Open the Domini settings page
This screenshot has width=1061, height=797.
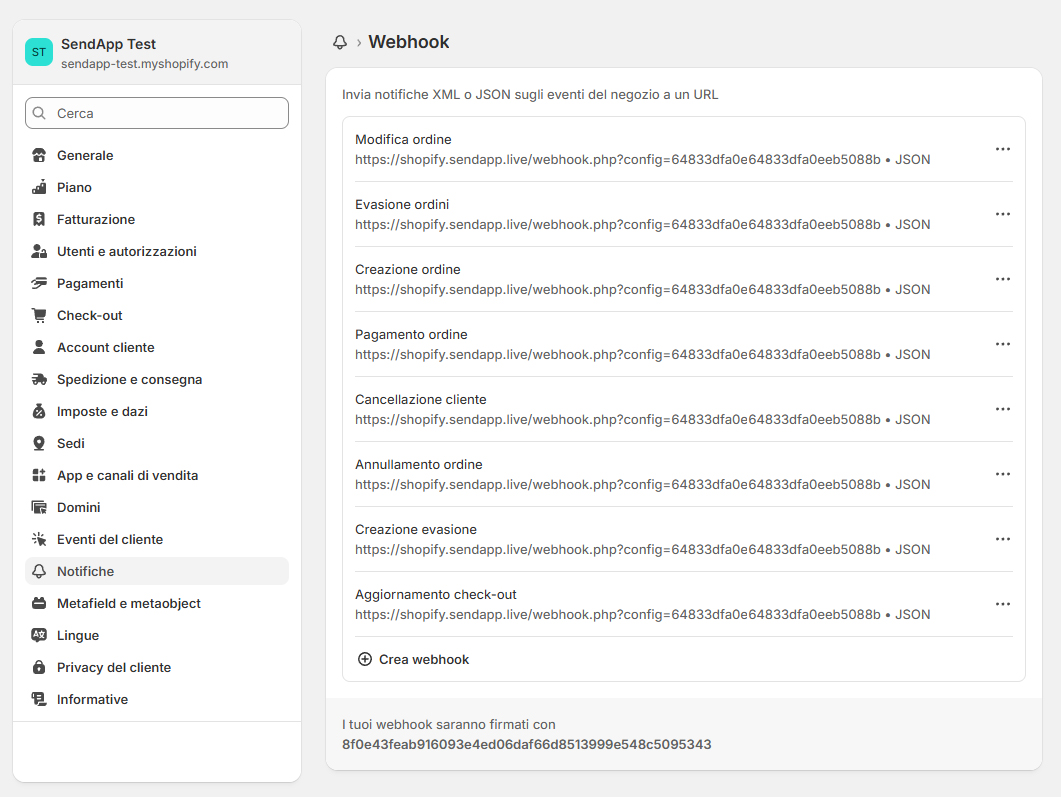click(x=157, y=507)
